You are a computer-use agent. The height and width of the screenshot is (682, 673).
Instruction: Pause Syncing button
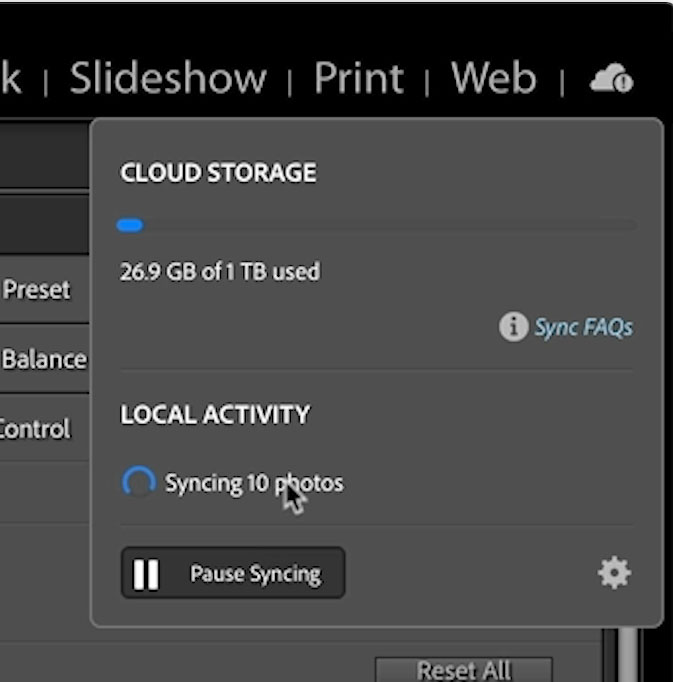coord(233,573)
